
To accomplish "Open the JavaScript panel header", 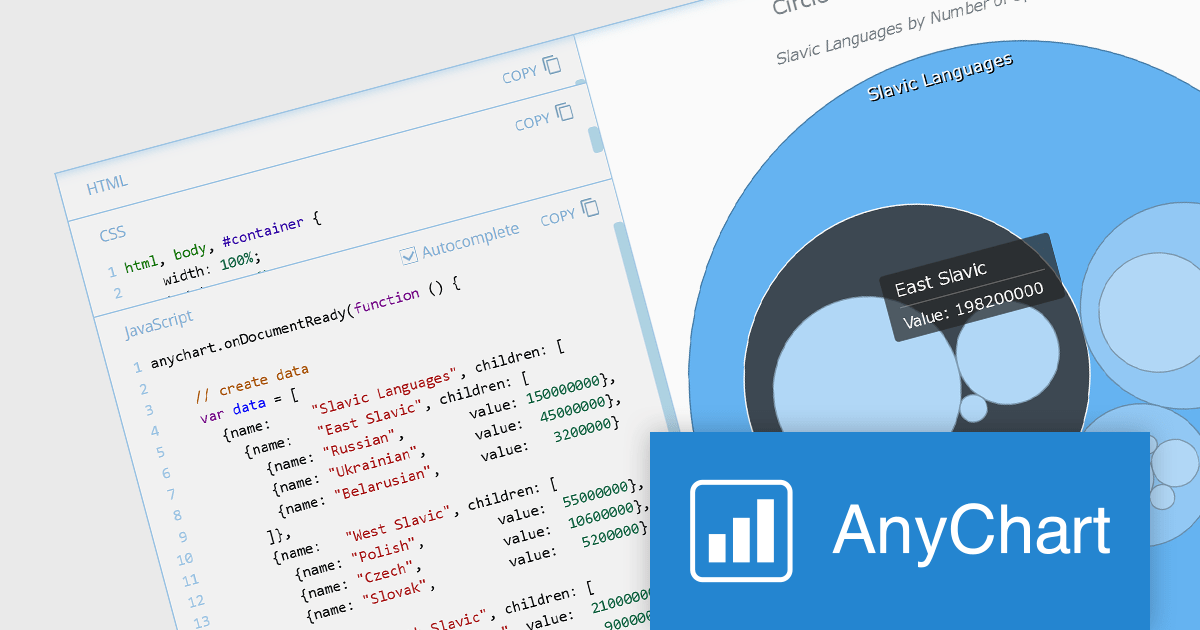I will pyautogui.click(x=159, y=324).
